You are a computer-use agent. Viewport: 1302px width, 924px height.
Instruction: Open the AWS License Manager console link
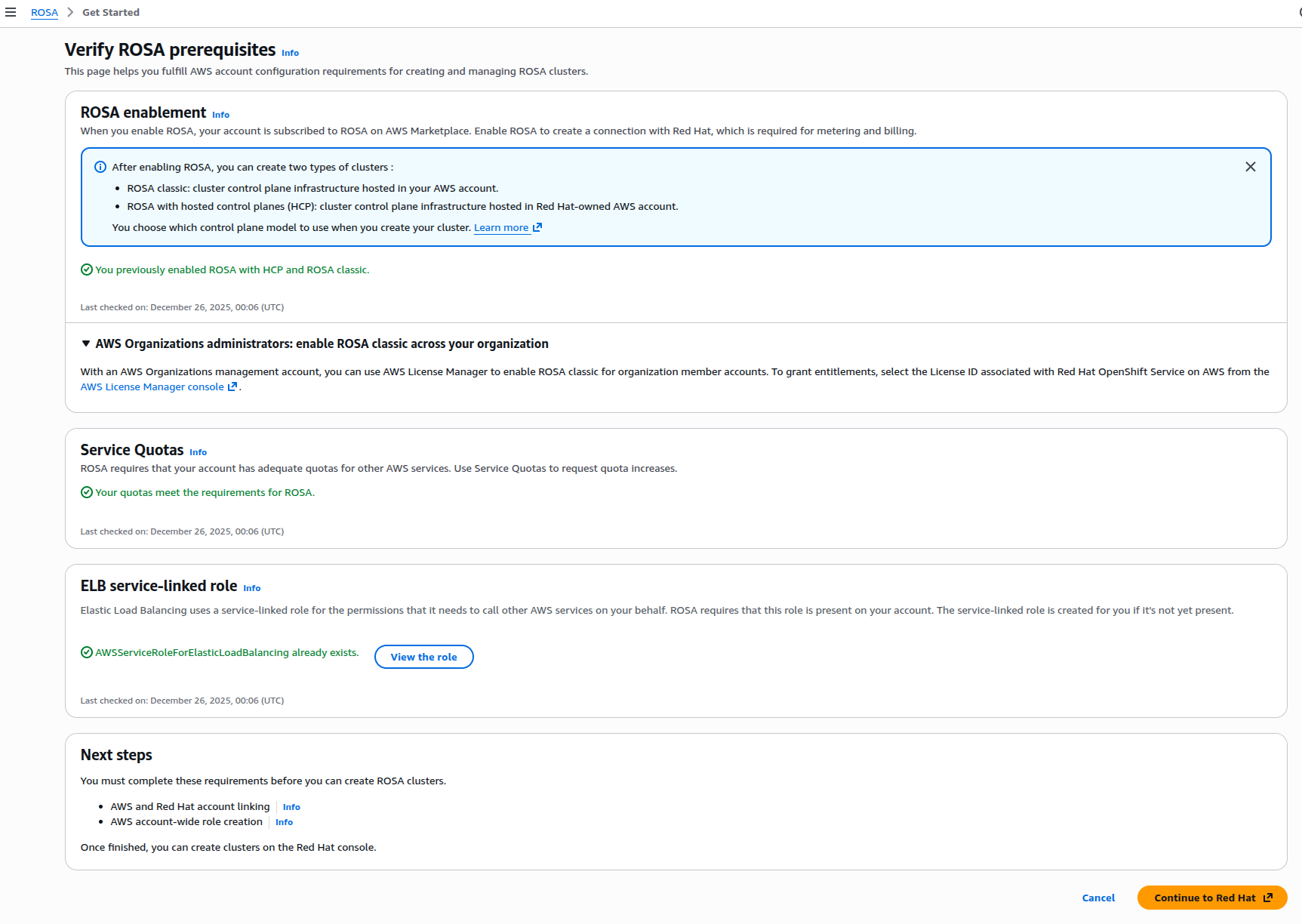tap(152, 387)
